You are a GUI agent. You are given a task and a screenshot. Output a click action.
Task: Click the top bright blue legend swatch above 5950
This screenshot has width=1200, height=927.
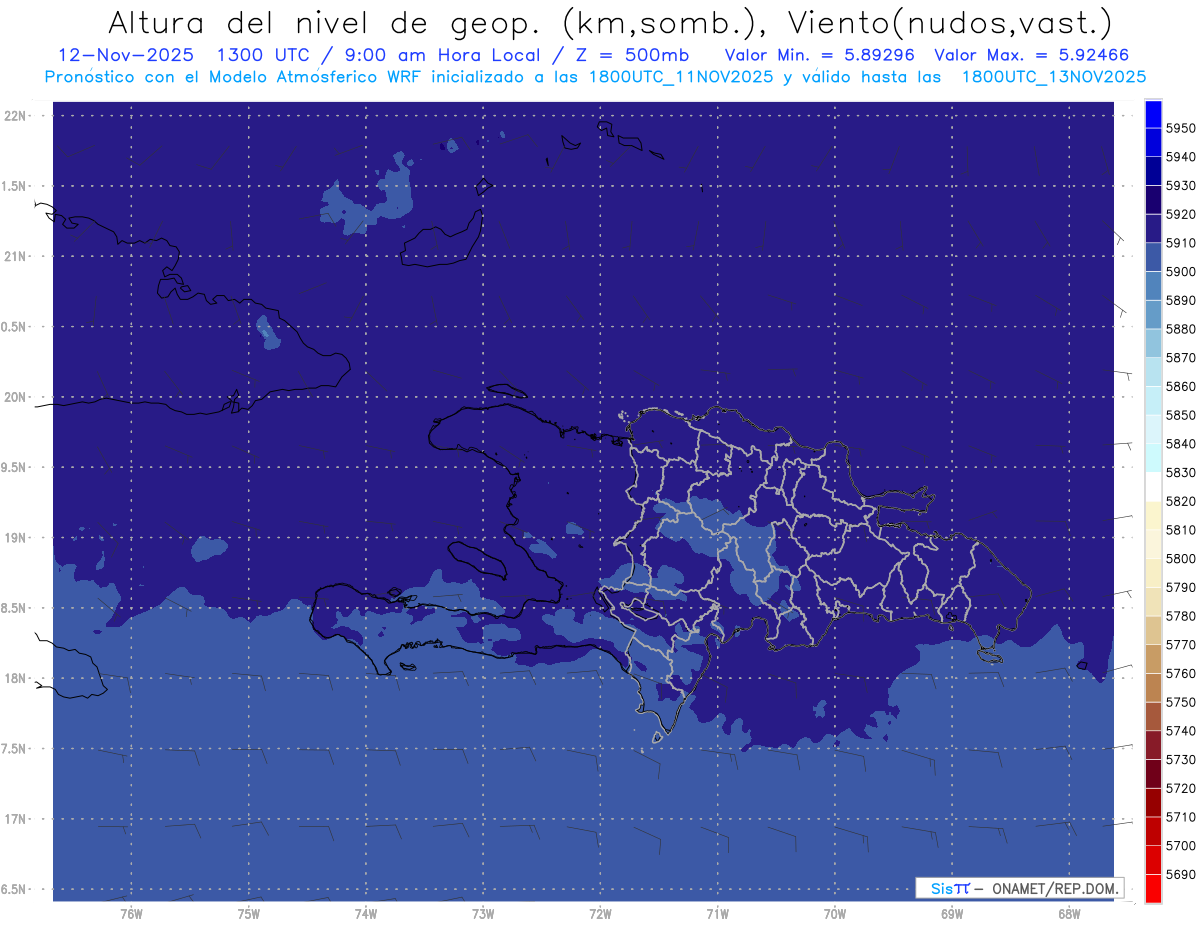coord(1153,115)
